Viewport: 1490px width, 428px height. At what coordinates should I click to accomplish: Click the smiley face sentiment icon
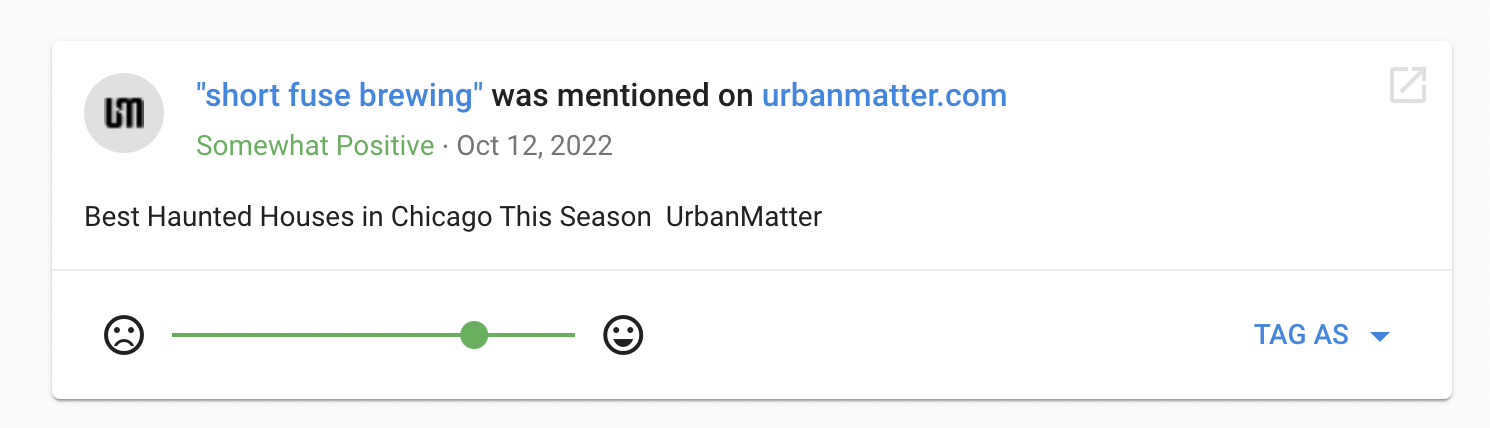(x=623, y=335)
